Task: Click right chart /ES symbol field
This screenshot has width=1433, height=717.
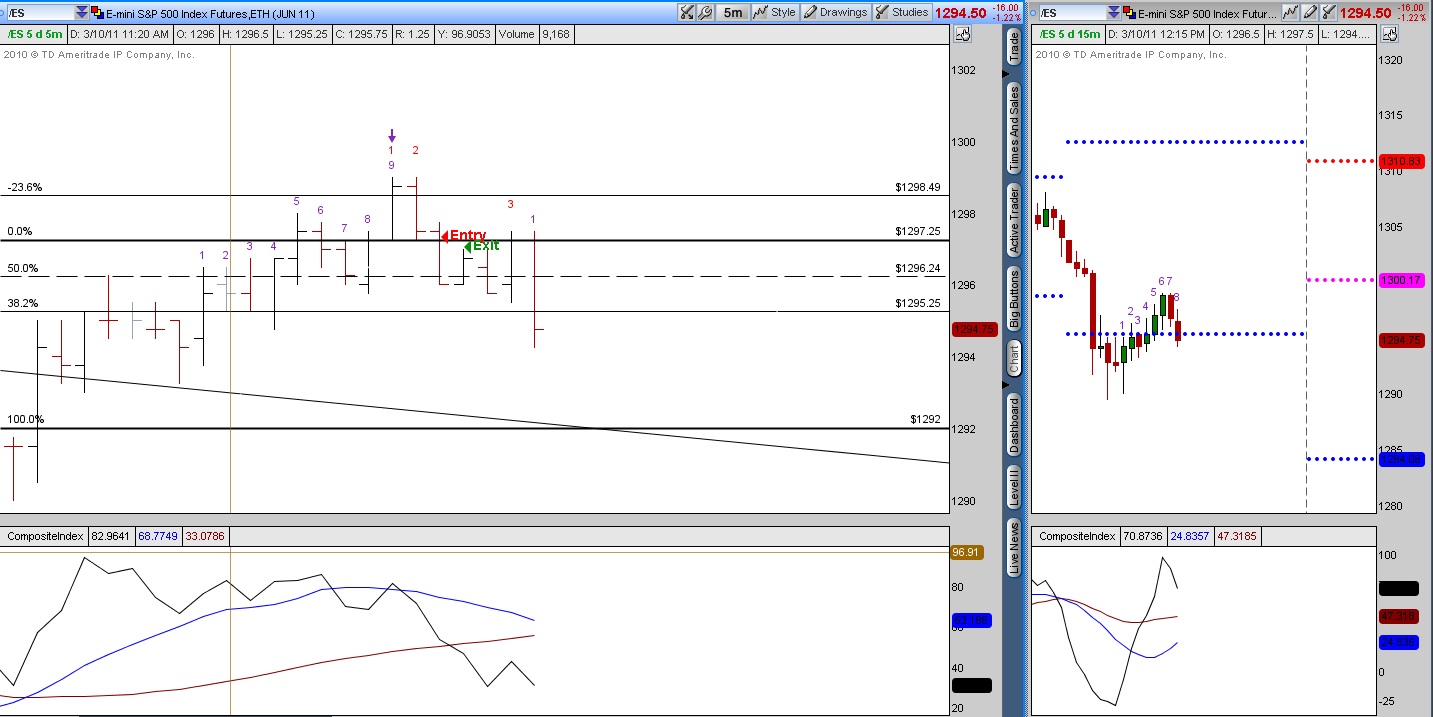Action: click(1071, 12)
